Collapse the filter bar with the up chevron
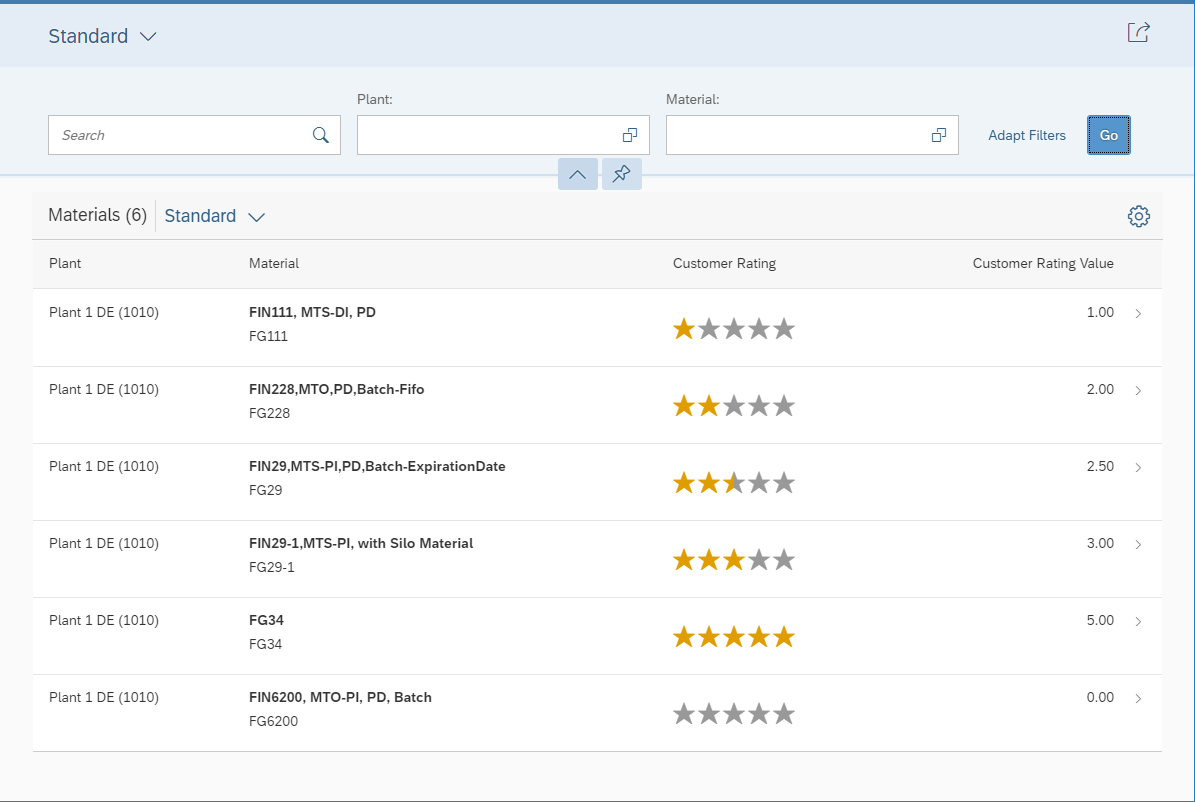1195x802 pixels. [x=577, y=173]
